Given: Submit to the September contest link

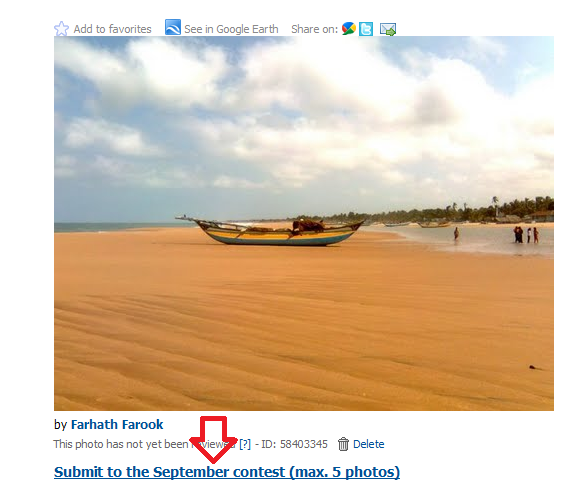Looking at the screenshot, I should [227, 472].
